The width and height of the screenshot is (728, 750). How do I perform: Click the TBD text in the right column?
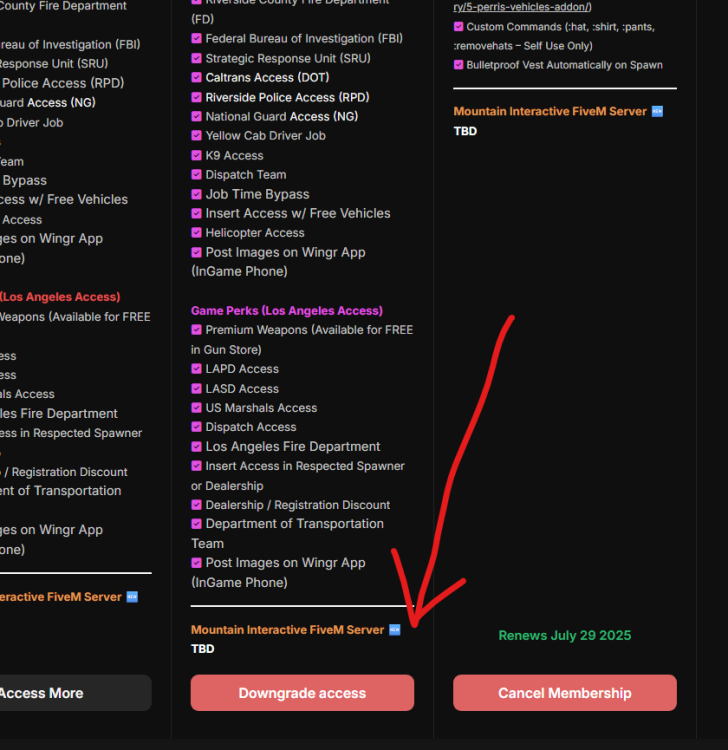click(x=465, y=131)
